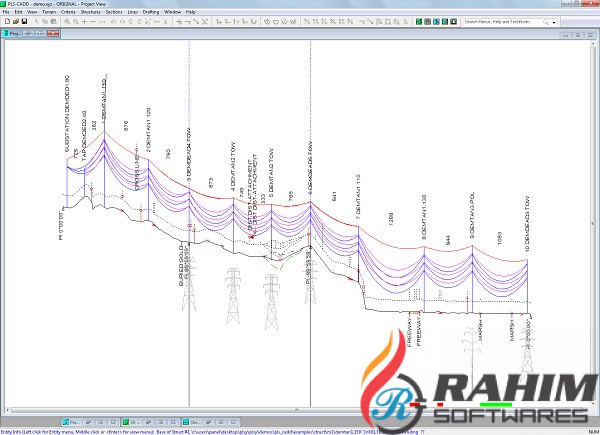The height and width of the screenshot is (435, 600).
Task: Click the horizontal scrollbar in profile view
Action: click(x=297, y=410)
